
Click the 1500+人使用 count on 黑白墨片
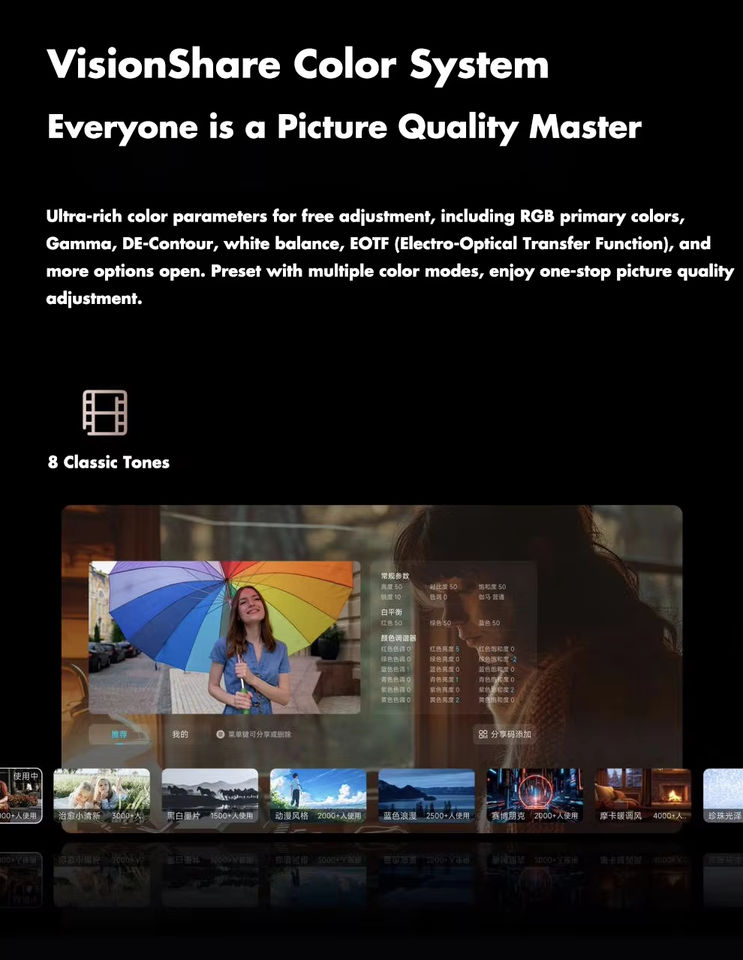coord(231,816)
